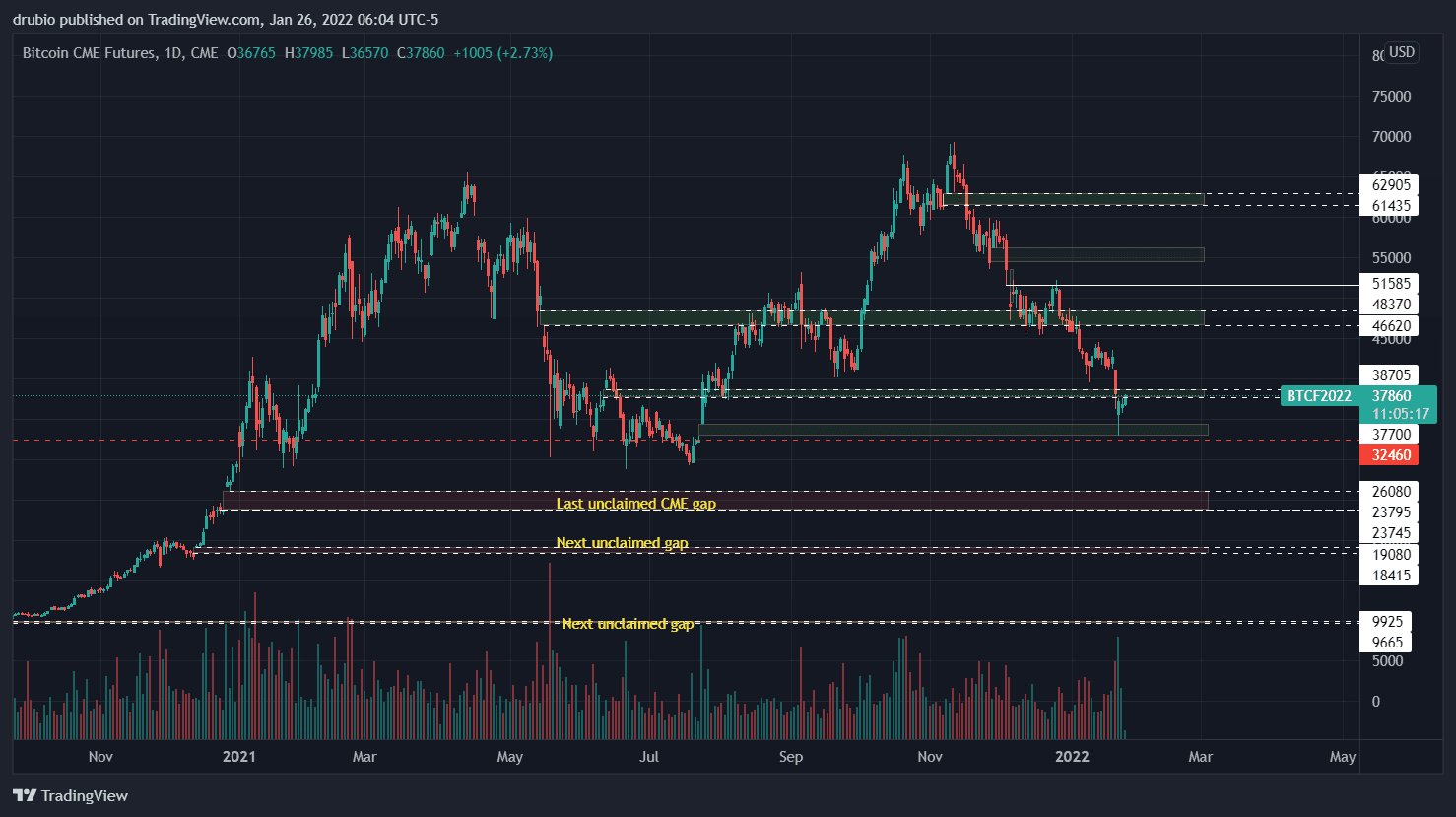Viewport: 1456px width, 817px height.
Task: Click the 38705 price axis label
Action: pos(1390,374)
